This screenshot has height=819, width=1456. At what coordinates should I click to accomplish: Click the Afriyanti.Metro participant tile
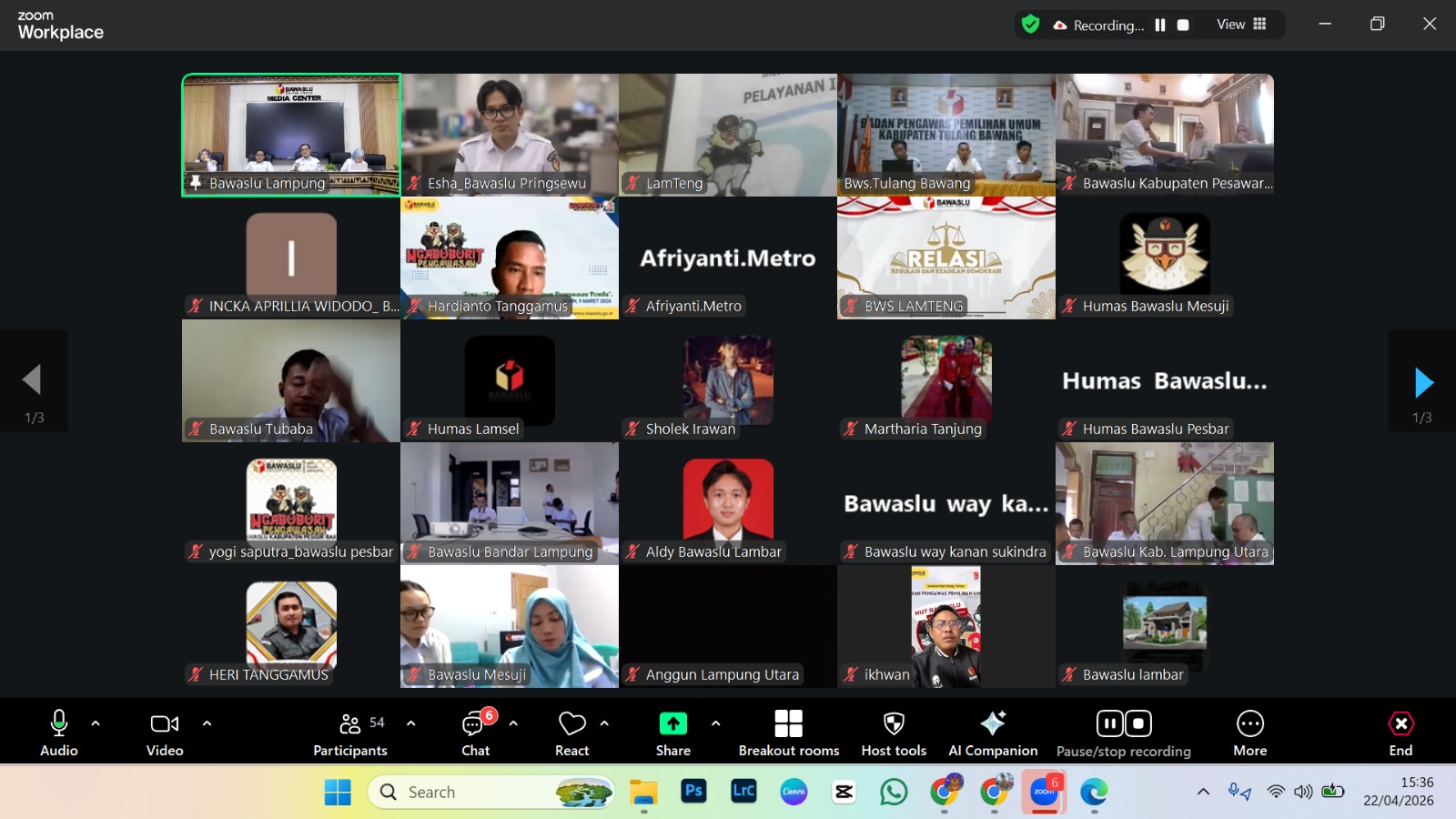tap(728, 258)
